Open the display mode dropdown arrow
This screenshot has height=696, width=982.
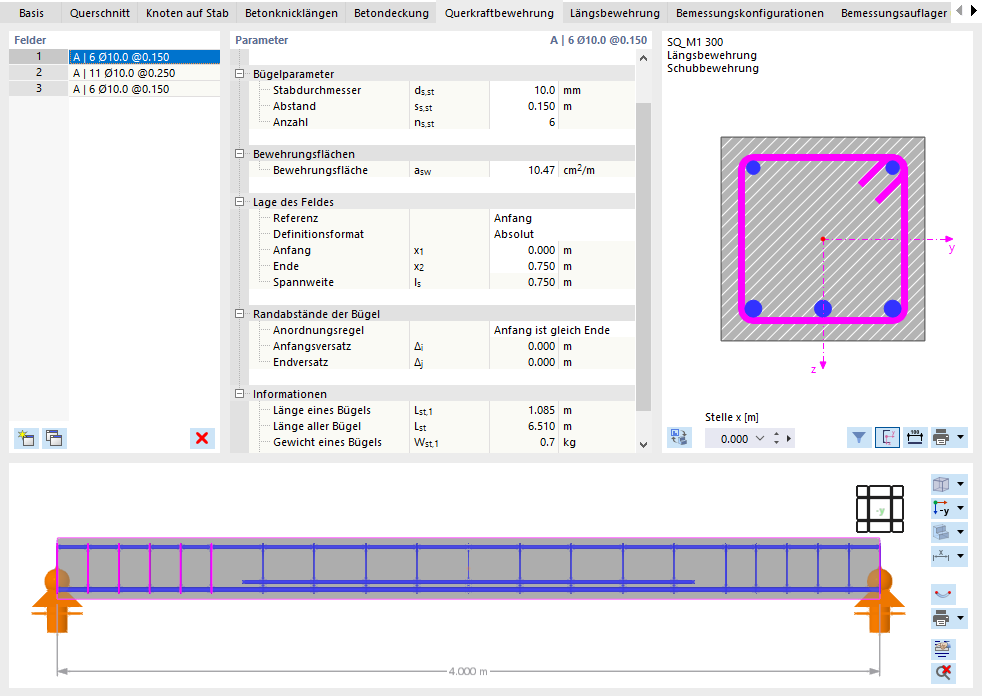click(961, 484)
